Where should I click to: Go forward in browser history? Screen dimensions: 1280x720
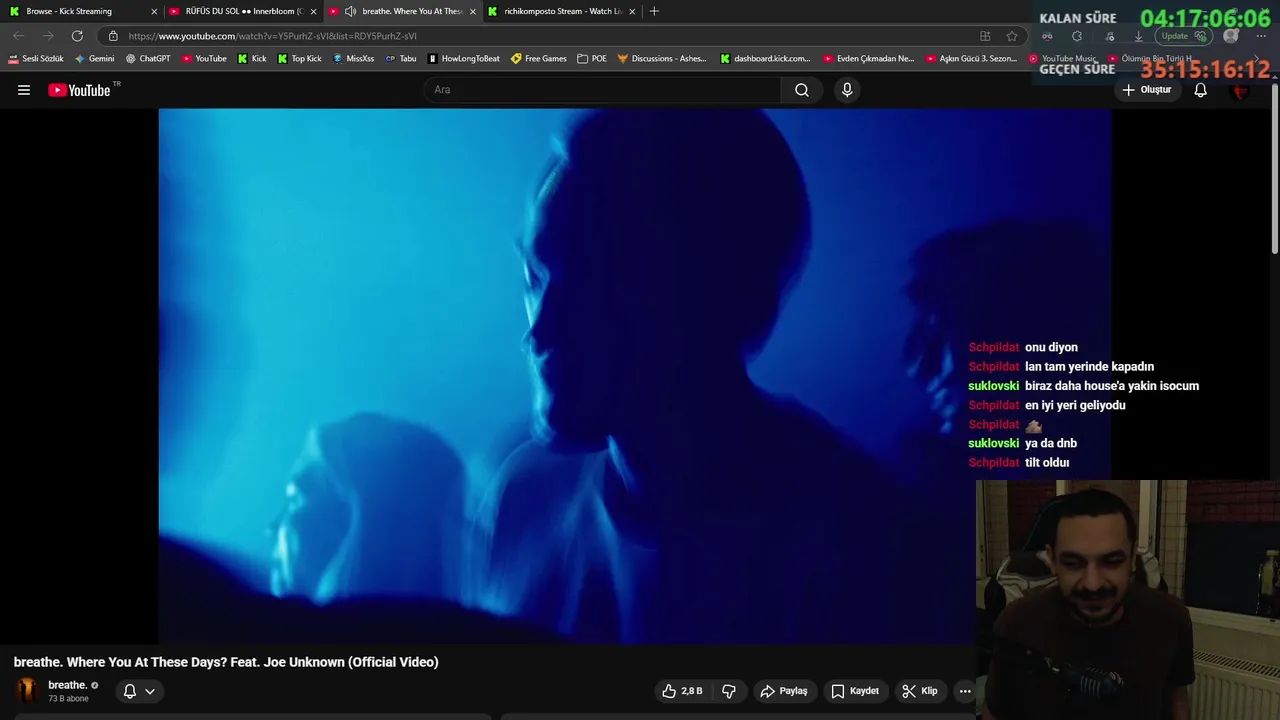[47, 36]
